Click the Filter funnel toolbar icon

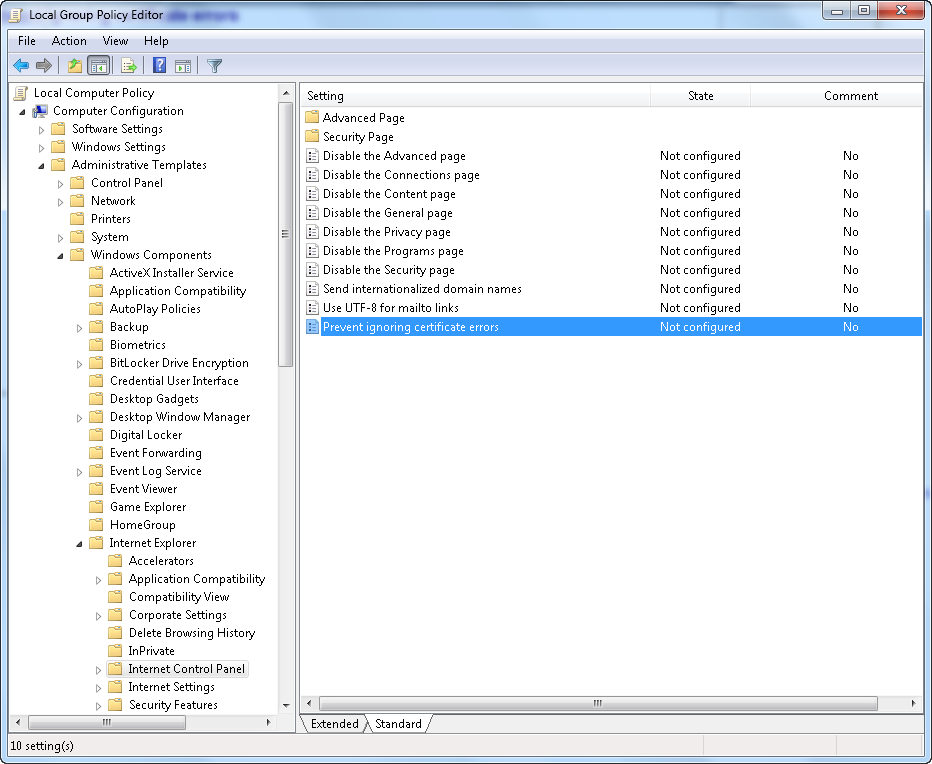(215, 66)
